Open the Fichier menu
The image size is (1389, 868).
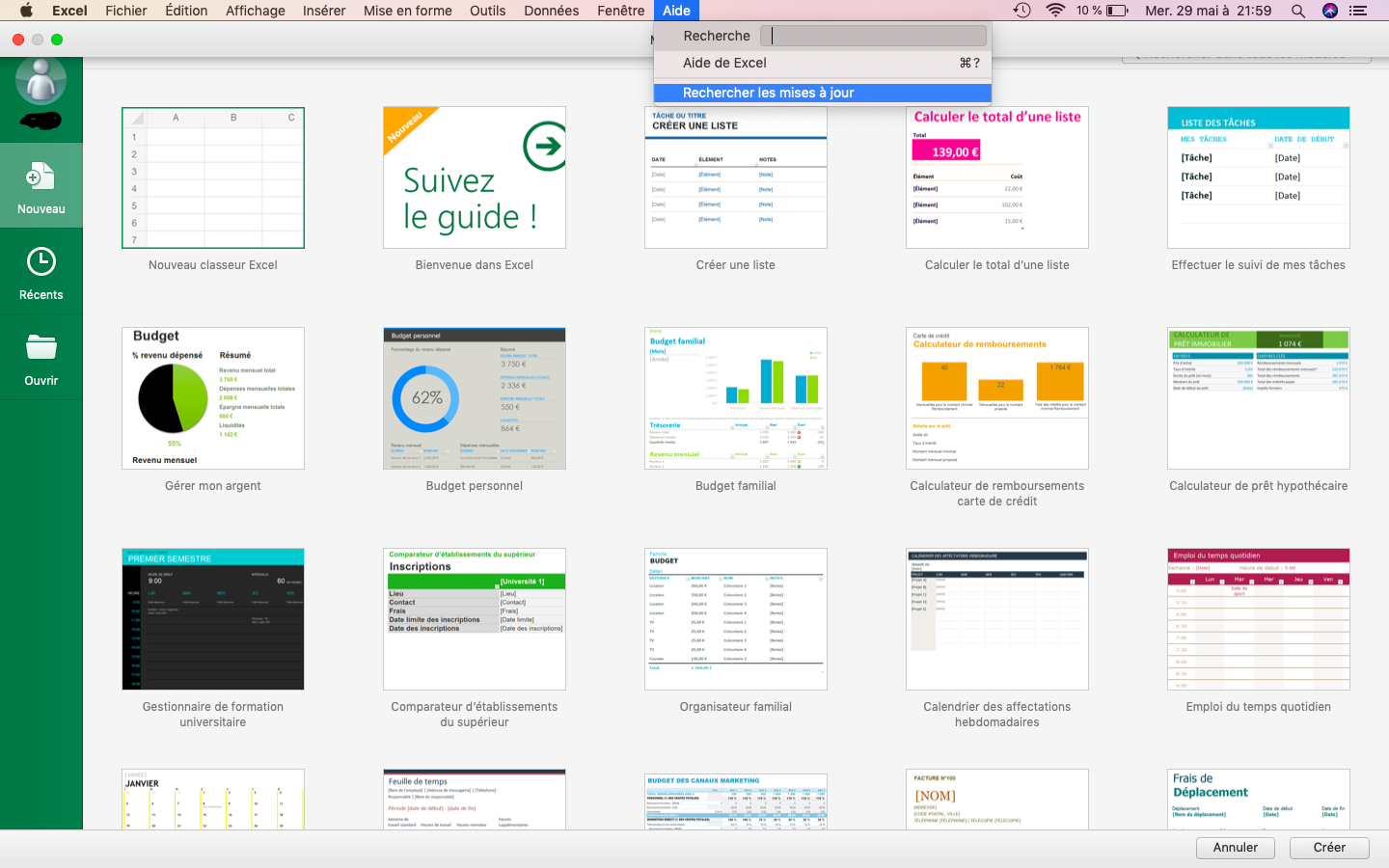(x=126, y=11)
